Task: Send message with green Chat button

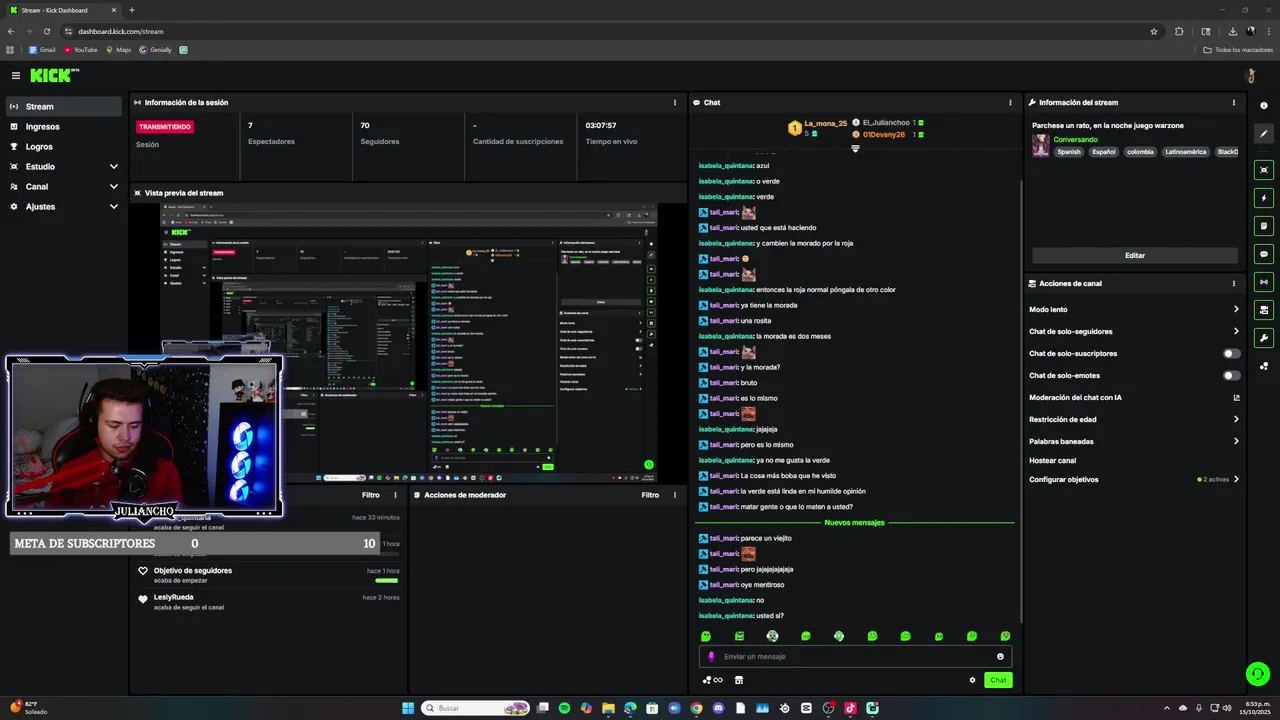Action: coord(998,680)
